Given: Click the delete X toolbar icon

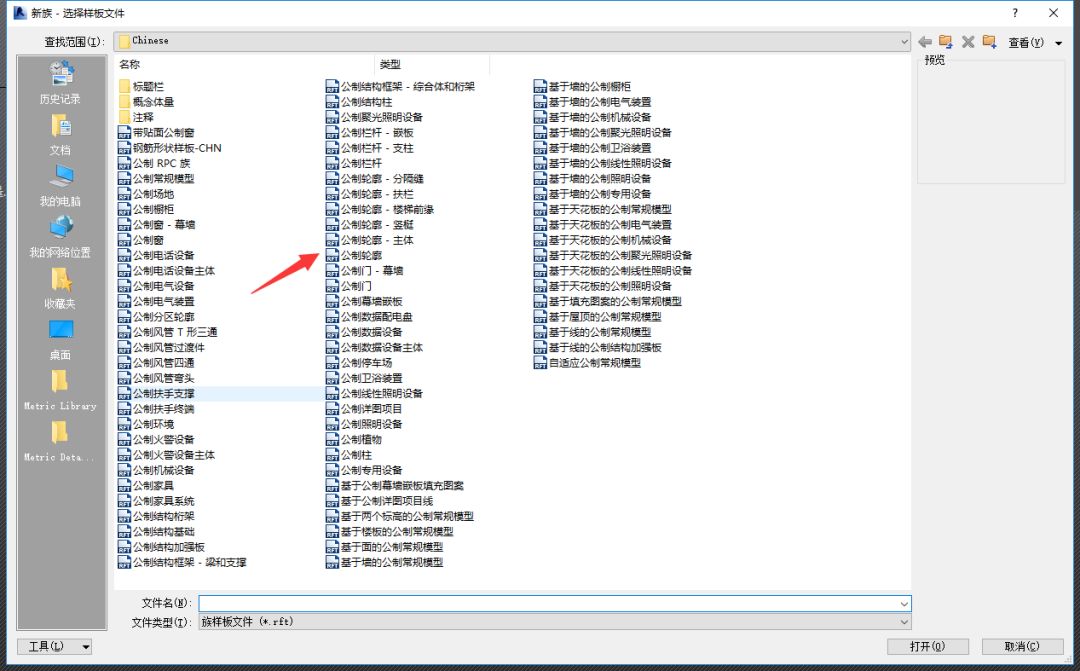Looking at the screenshot, I should tap(968, 42).
